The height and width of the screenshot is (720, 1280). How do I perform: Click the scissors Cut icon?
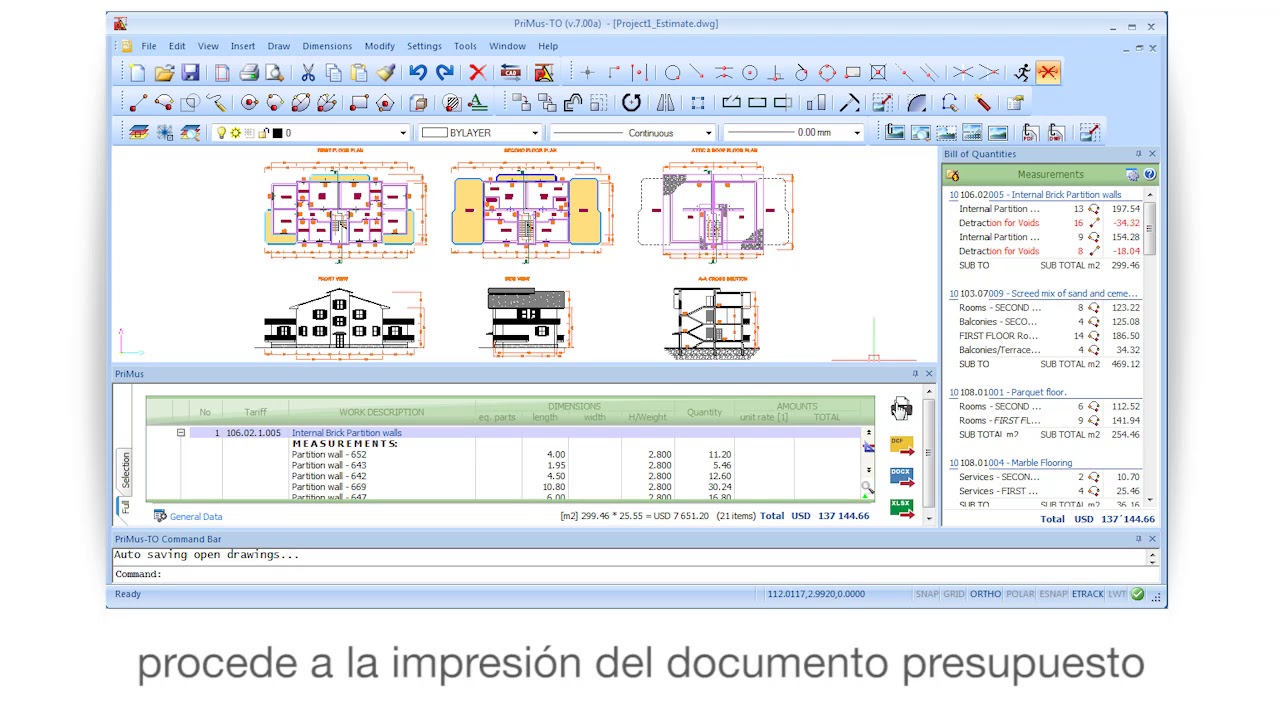308,73
